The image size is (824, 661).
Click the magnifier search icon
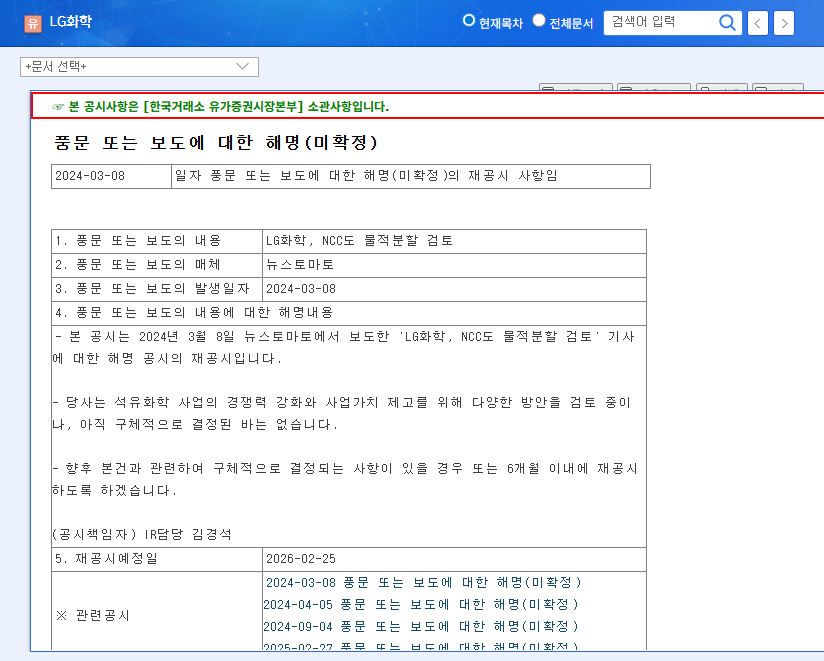pyautogui.click(x=727, y=23)
